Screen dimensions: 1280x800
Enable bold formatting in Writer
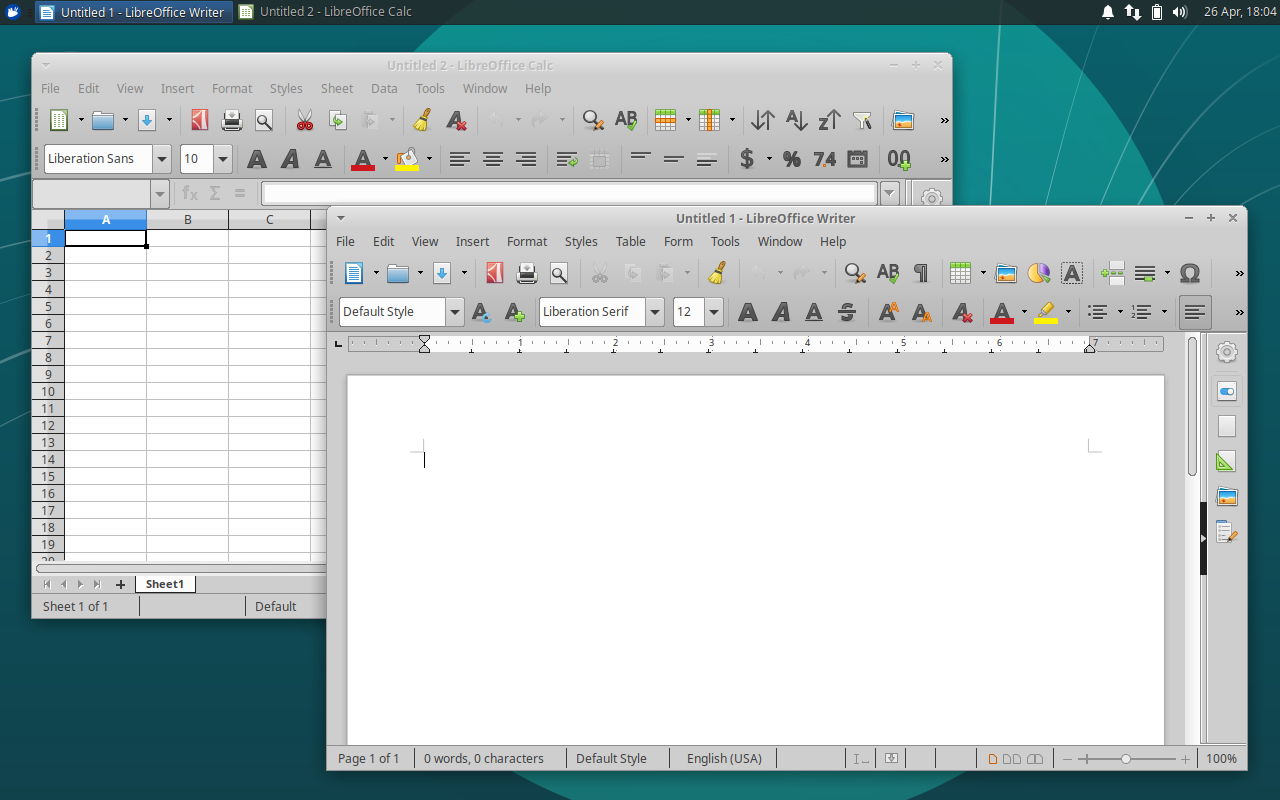[x=747, y=312]
